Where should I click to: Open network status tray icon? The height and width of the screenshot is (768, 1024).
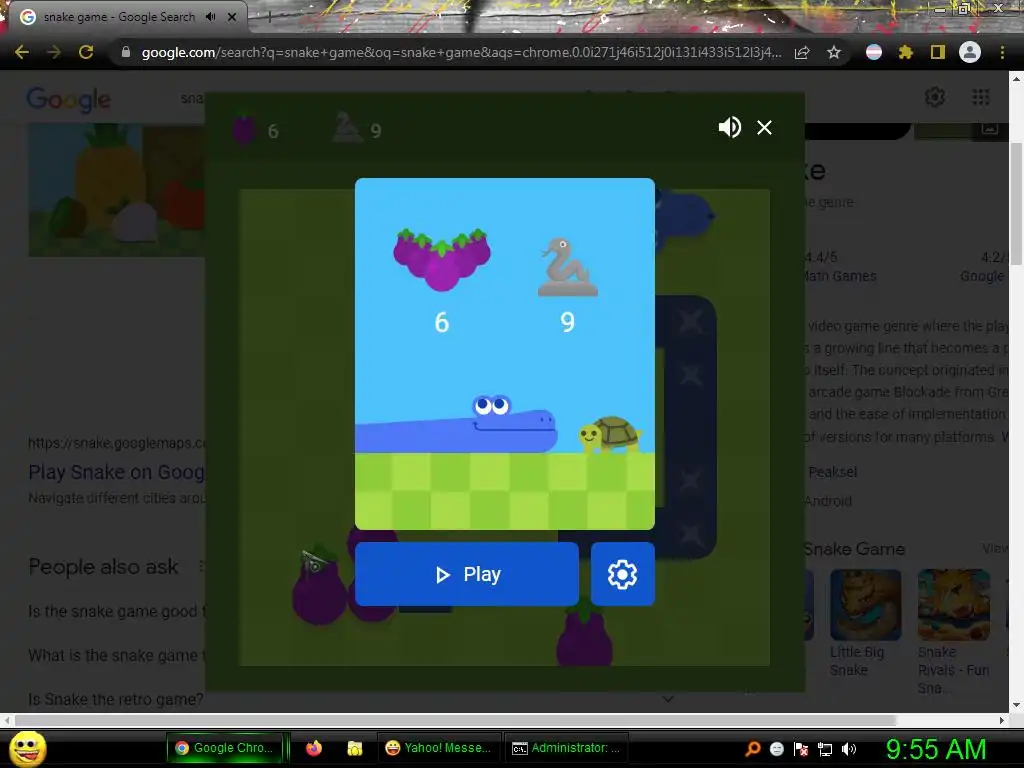pyautogui.click(x=825, y=749)
